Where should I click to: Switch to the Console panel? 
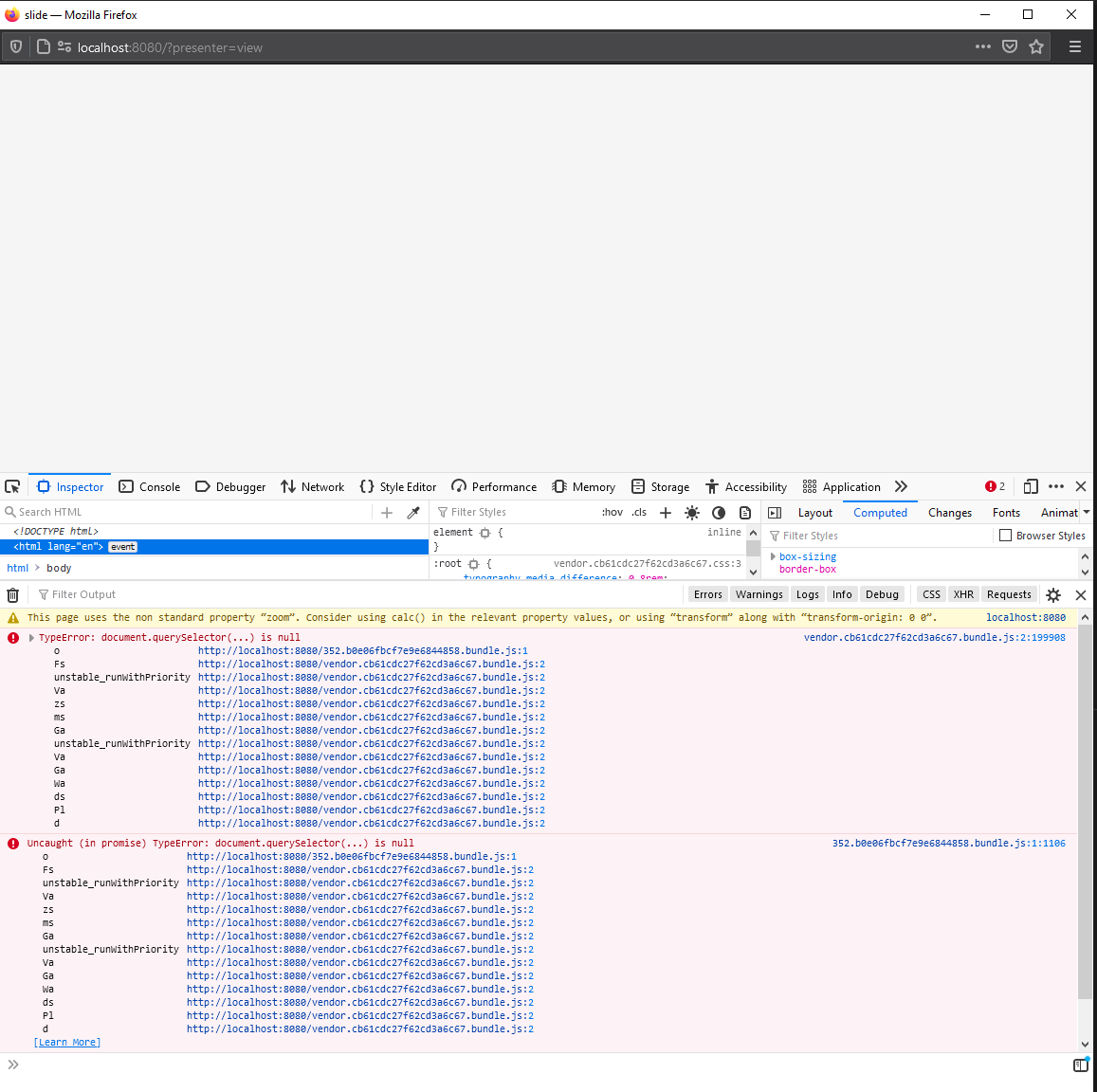[150, 486]
